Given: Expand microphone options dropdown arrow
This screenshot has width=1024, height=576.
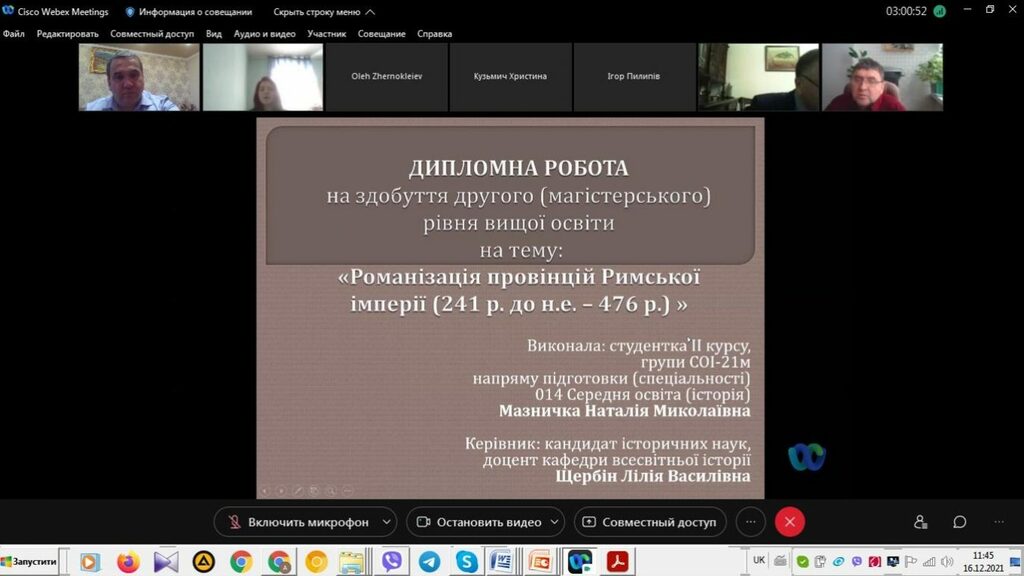Looking at the screenshot, I should pyautogui.click(x=387, y=522).
